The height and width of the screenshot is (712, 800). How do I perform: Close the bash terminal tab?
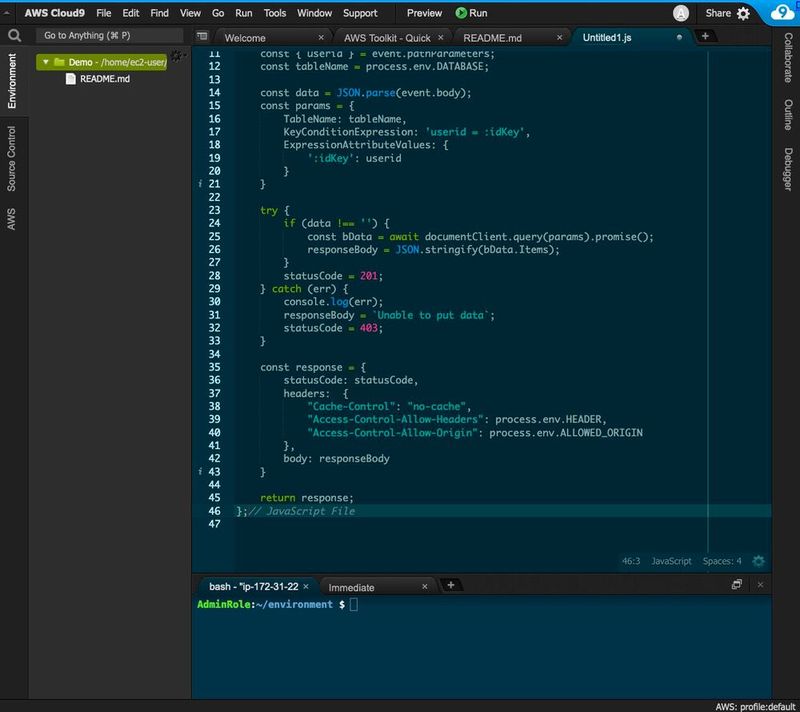[x=306, y=587]
